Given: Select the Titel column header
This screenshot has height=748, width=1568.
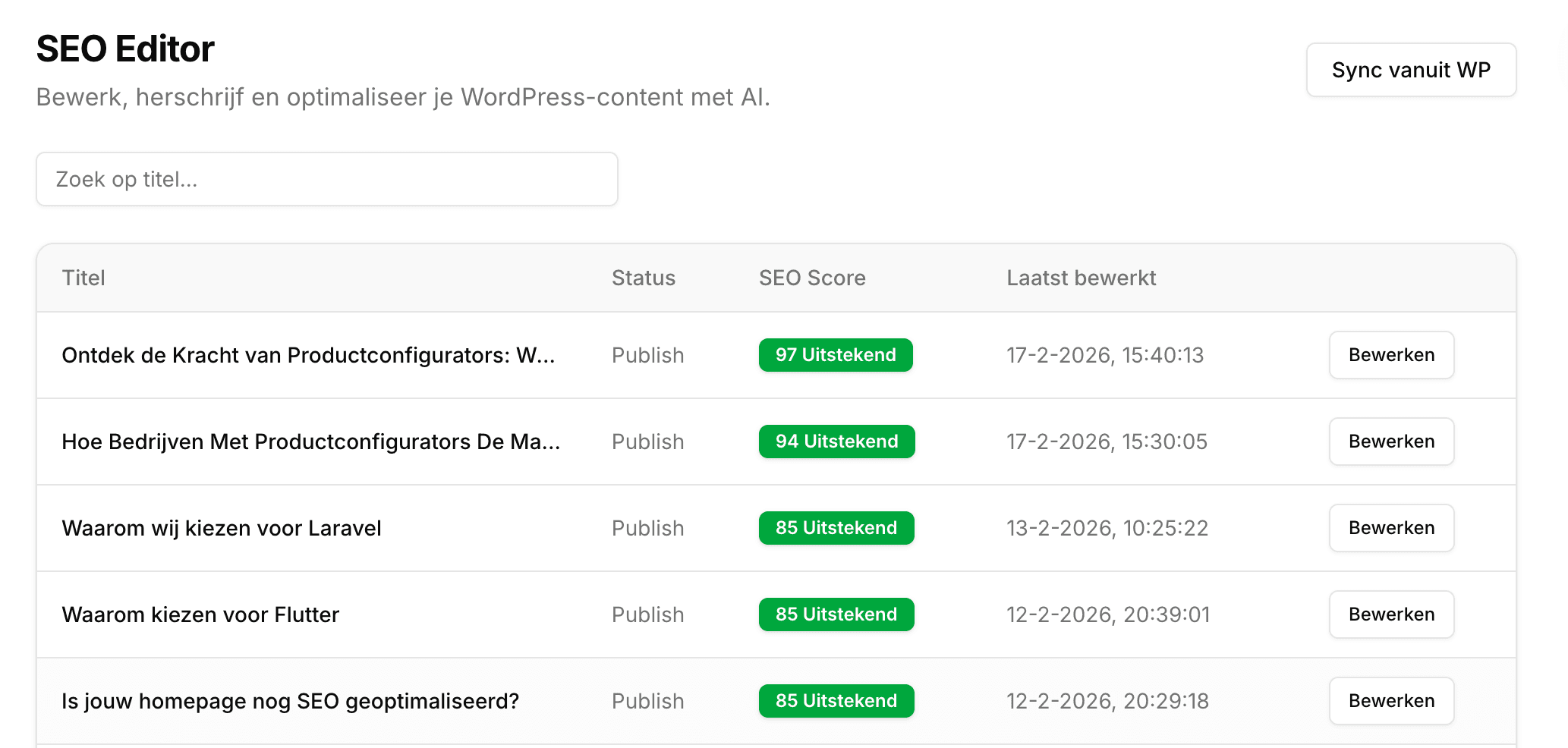Looking at the screenshot, I should [83, 278].
